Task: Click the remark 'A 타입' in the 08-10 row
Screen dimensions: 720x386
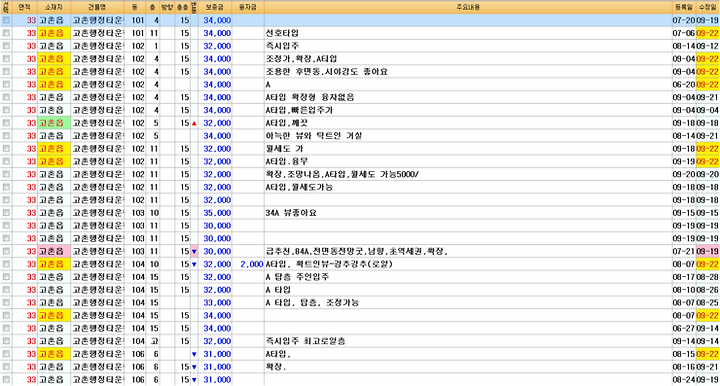Action: pos(278,290)
